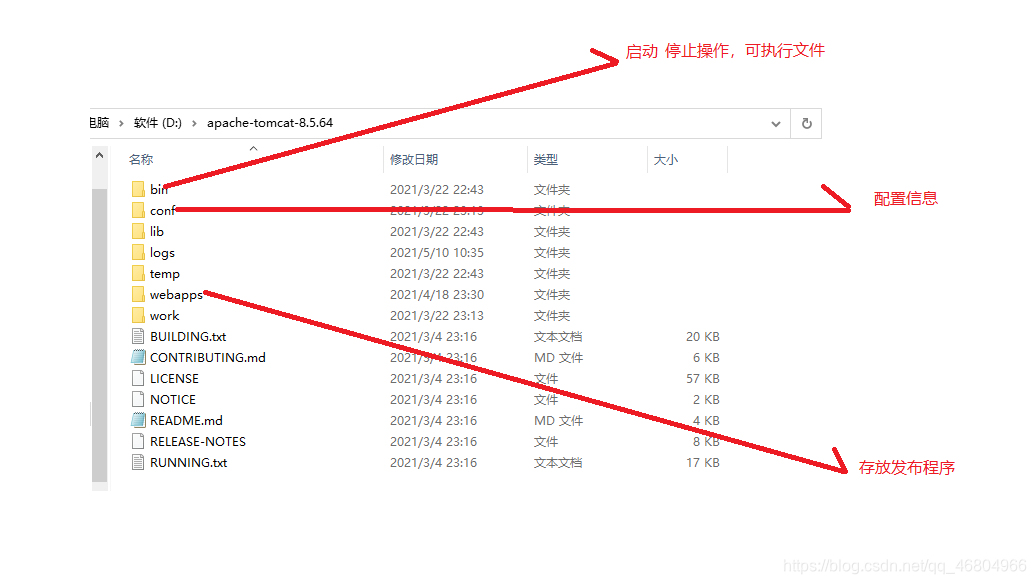Select the temp folder icon
1036x584 pixels.
click(138, 274)
